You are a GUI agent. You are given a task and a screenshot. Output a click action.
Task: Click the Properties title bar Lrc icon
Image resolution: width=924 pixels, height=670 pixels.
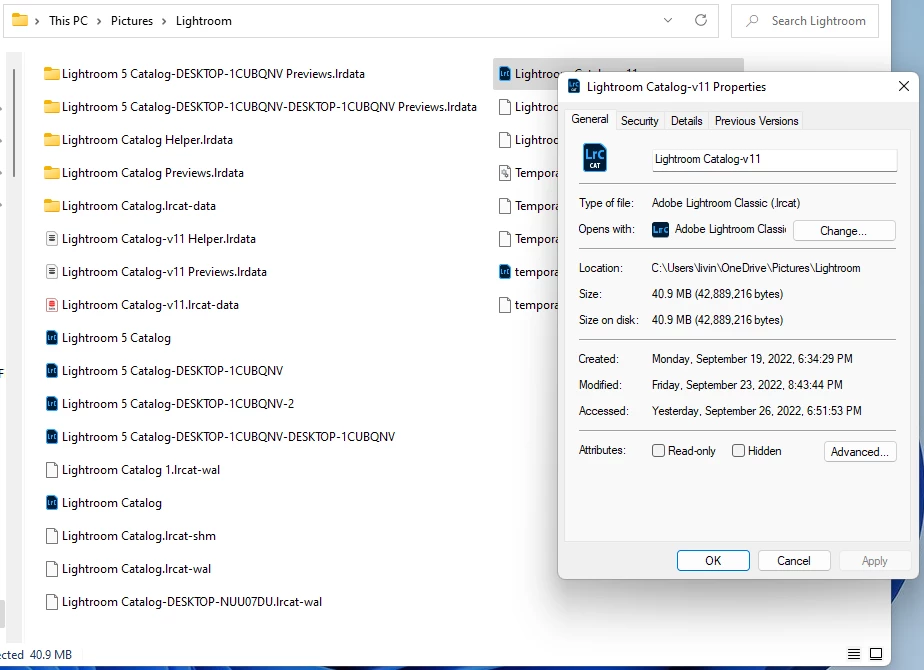tap(574, 87)
